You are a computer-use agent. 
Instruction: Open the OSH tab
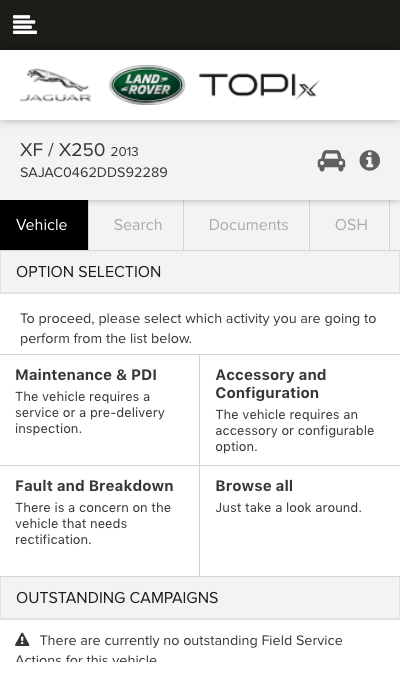click(351, 225)
